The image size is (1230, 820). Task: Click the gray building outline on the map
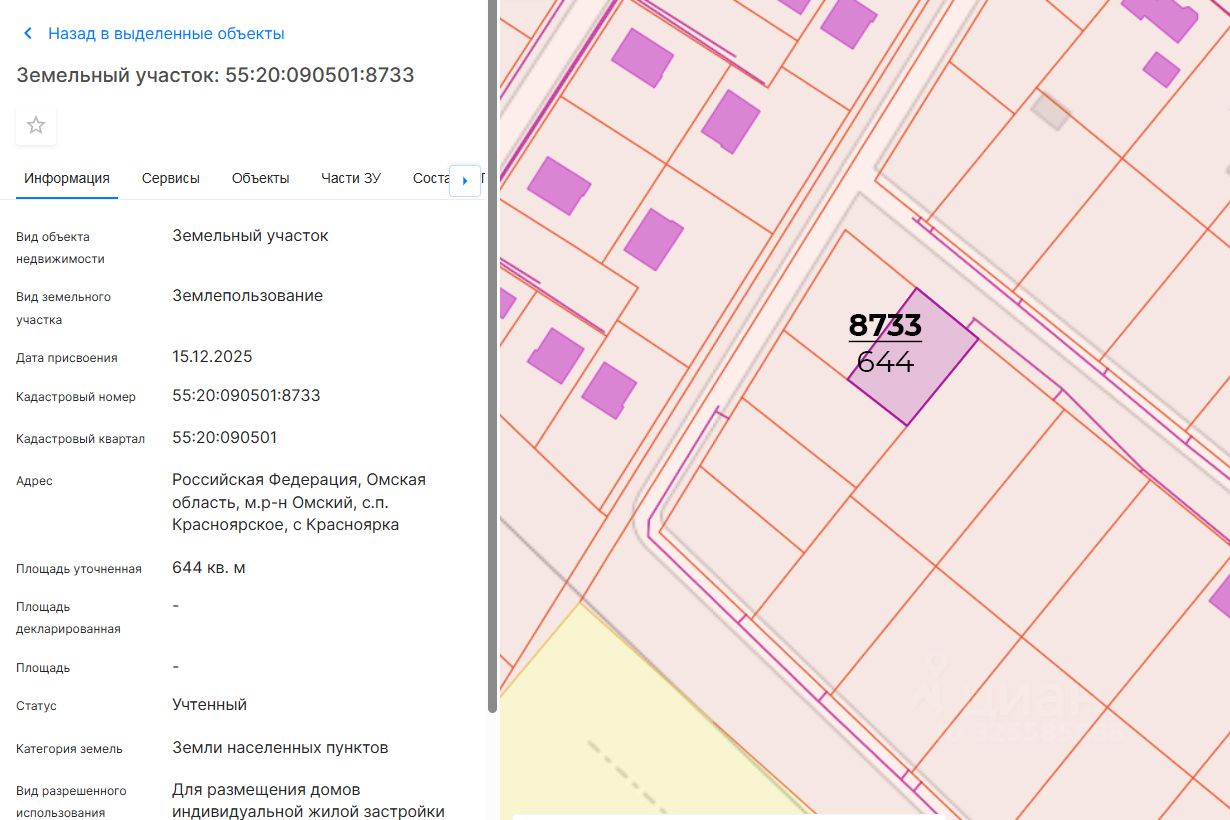point(1050,109)
